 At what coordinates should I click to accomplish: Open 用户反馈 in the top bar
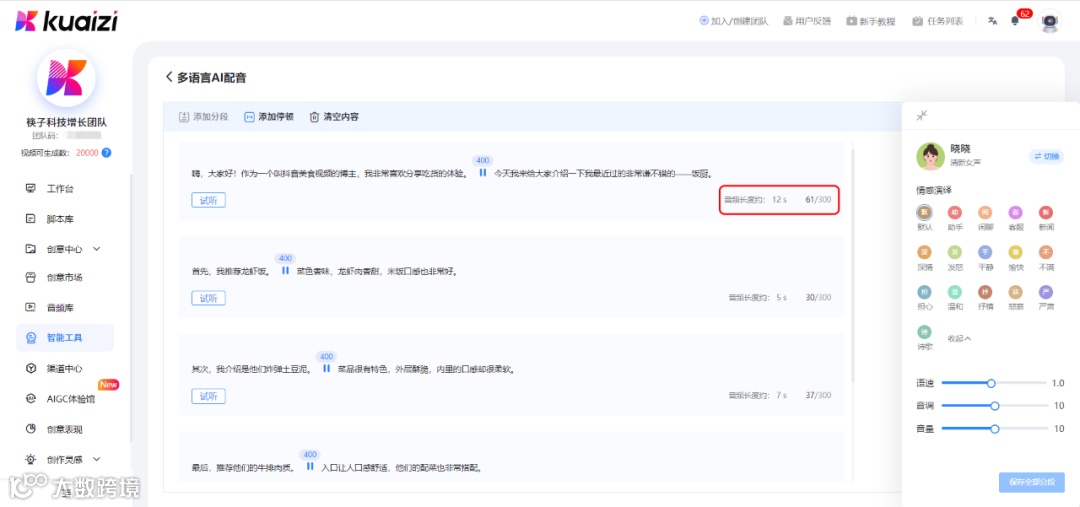807,21
